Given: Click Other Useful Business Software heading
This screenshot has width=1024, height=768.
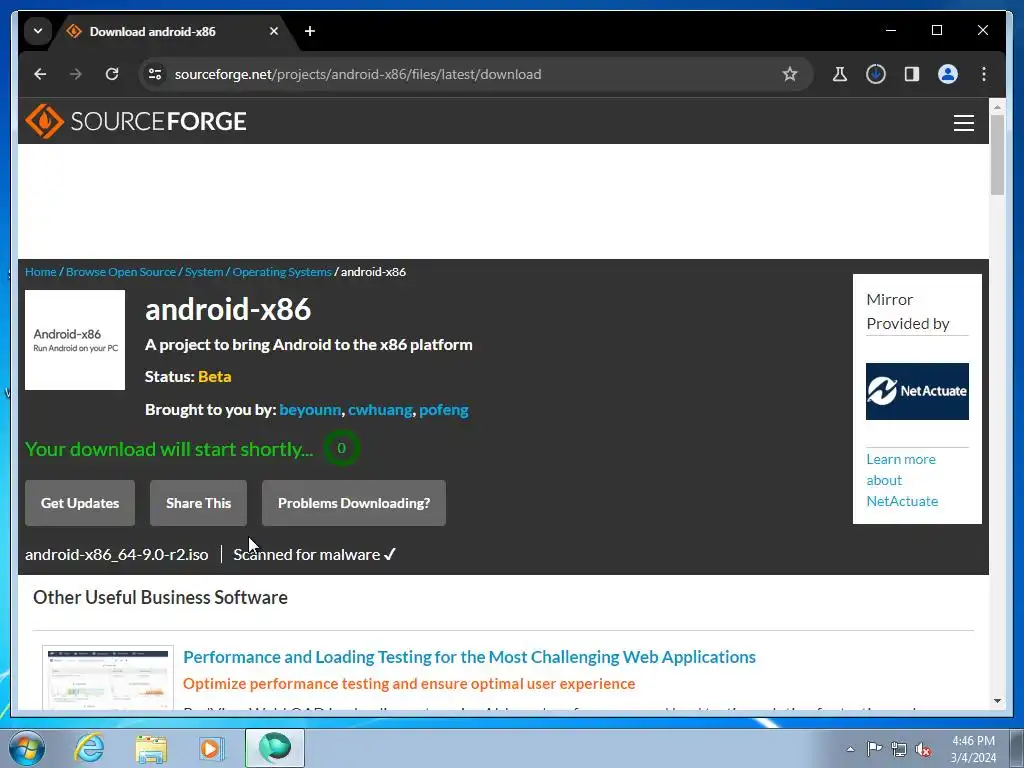Looking at the screenshot, I should [160, 598].
